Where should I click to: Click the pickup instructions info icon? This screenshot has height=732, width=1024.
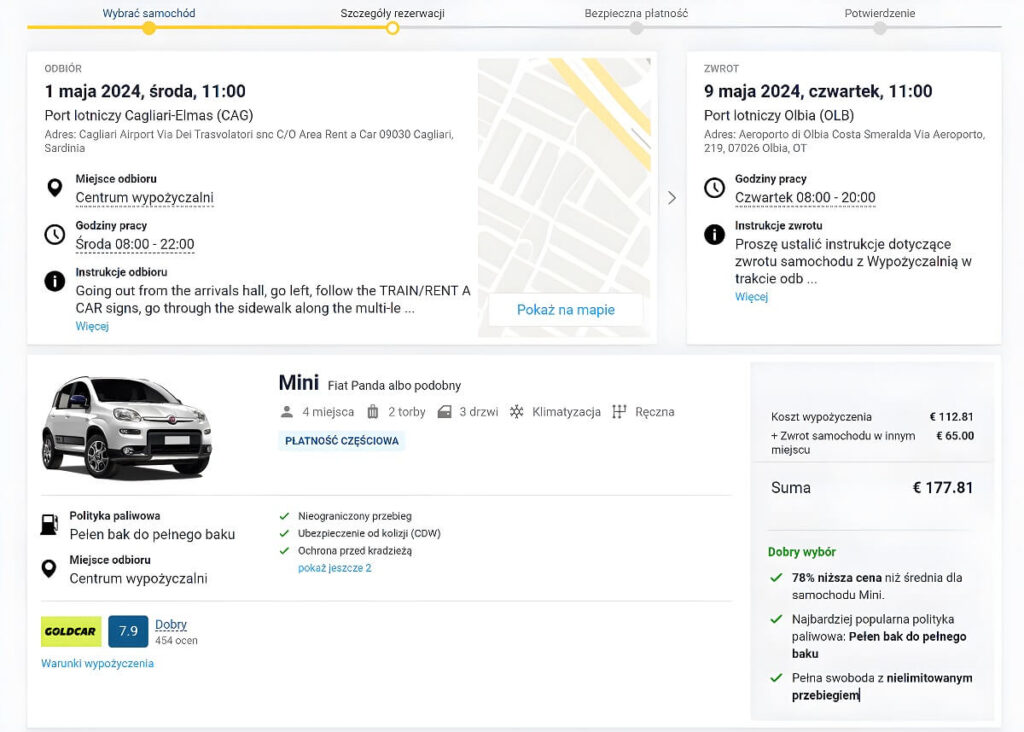coord(54,281)
